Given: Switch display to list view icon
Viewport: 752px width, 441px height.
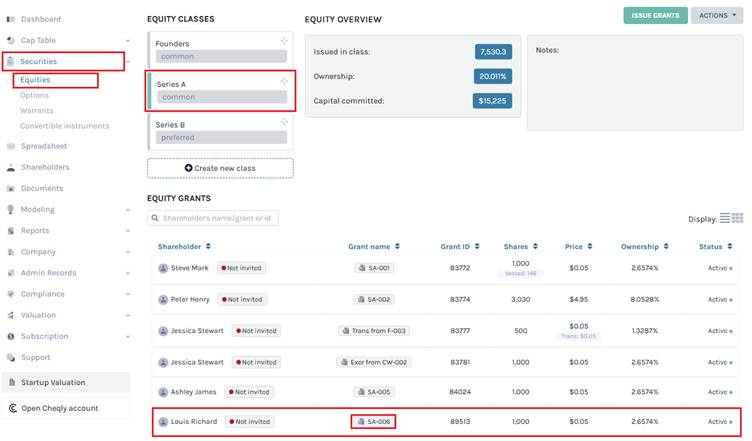Looking at the screenshot, I should click(x=725, y=218).
